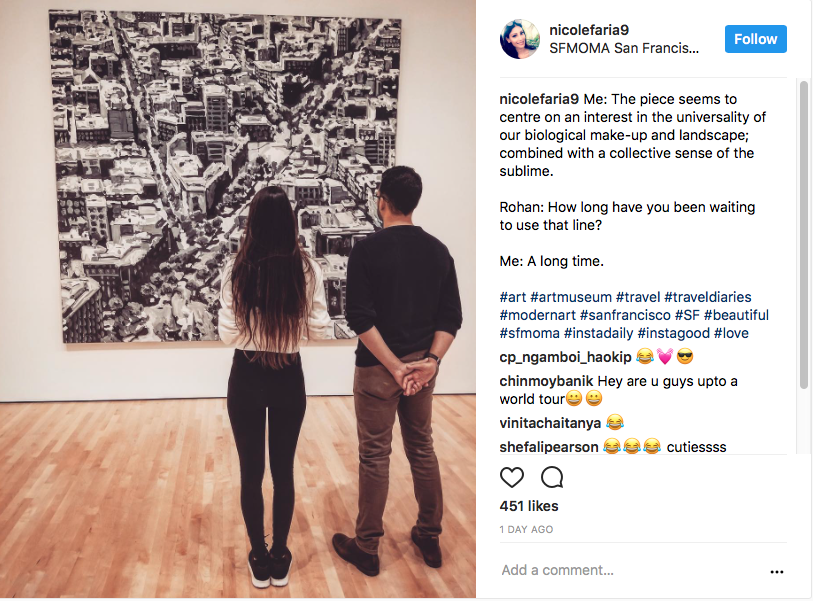
Task: View chinmoybanik commenter profile
Action: pos(546,381)
